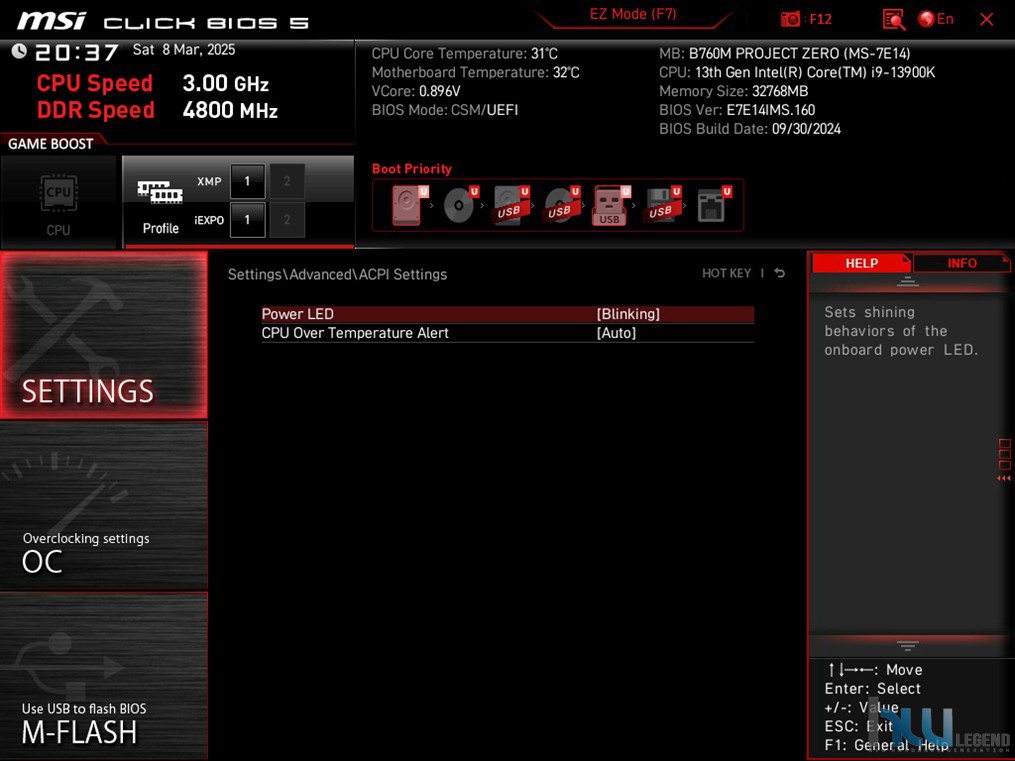Open M-FLASH to flash BIOS
Image resolution: width=1015 pixels, height=761 pixels.
point(104,676)
